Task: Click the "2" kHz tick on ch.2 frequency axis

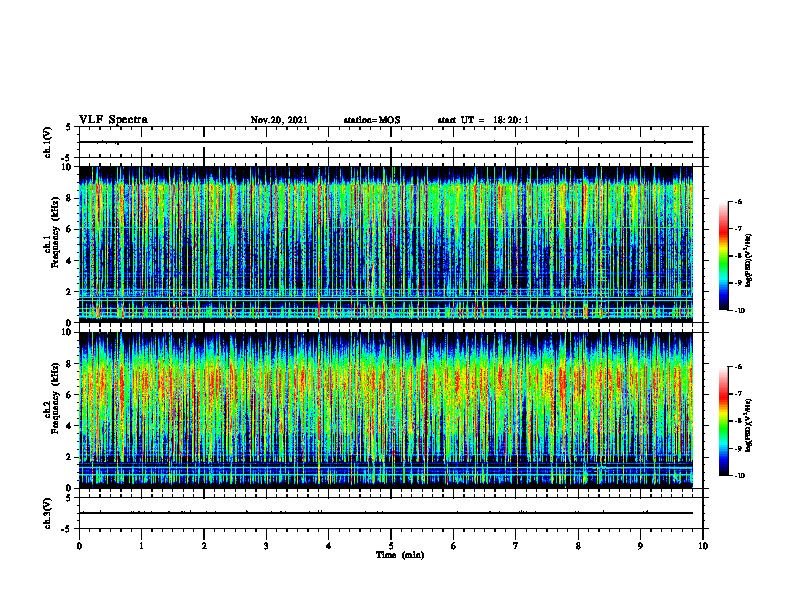Action: click(69, 457)
